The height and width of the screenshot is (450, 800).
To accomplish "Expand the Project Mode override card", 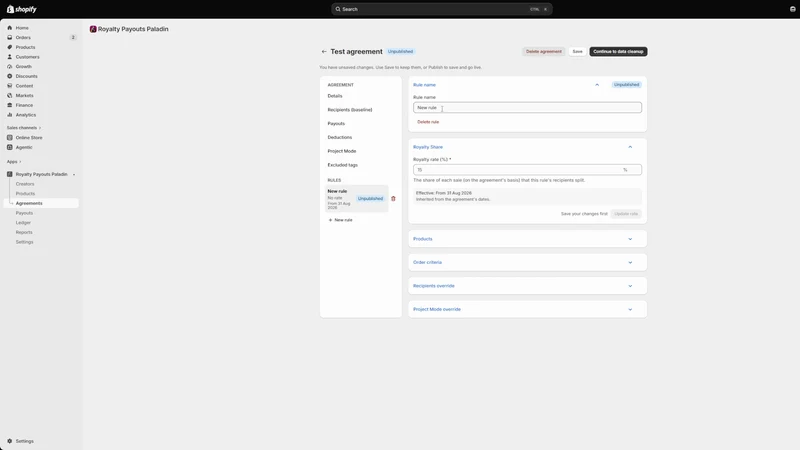I will [x=527, y=309].
